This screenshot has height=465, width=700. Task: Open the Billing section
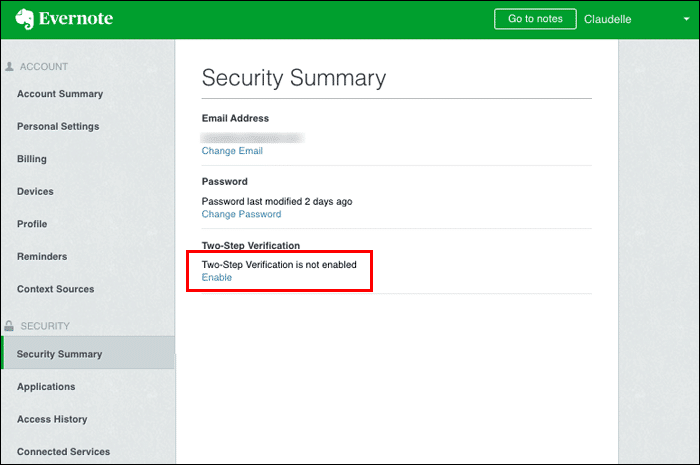tap(32, 159)
